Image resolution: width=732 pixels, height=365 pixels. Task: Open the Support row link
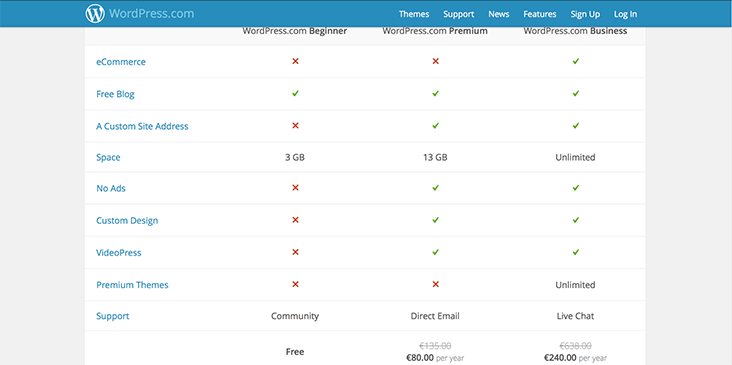pyautogui.click(x=113, y=316)
